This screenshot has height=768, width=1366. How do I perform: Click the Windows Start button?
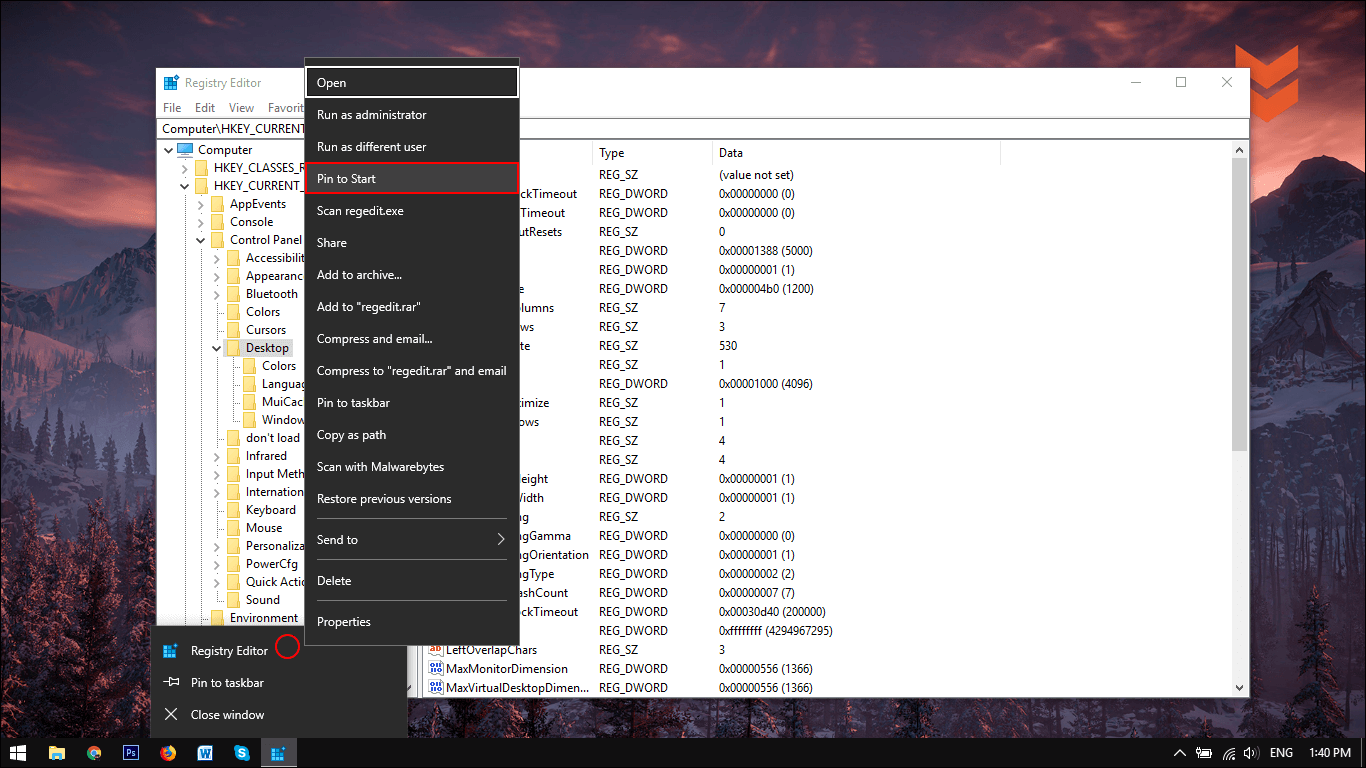pos(18,753)
